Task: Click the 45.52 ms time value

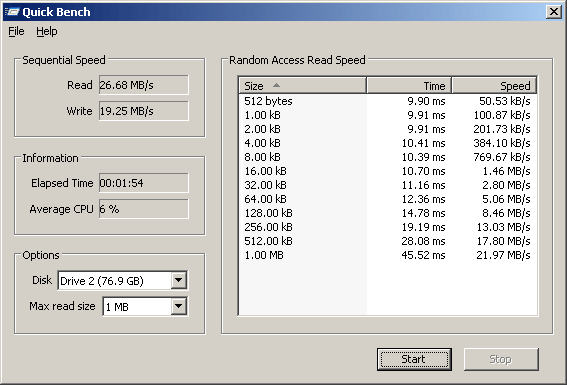Action: tap(423, 255)
